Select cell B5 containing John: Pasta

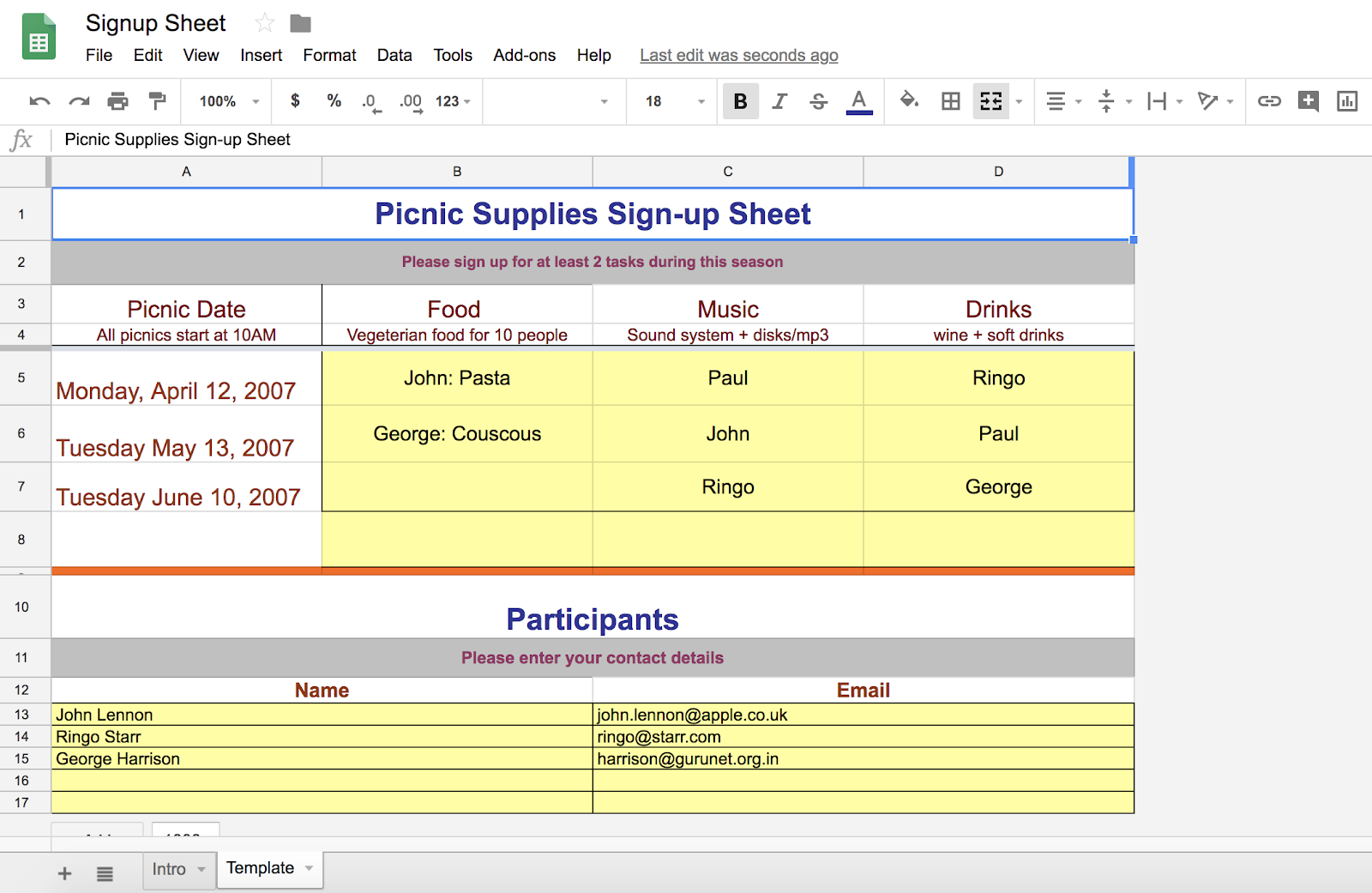pyautogui.click(x=456, y=377)
